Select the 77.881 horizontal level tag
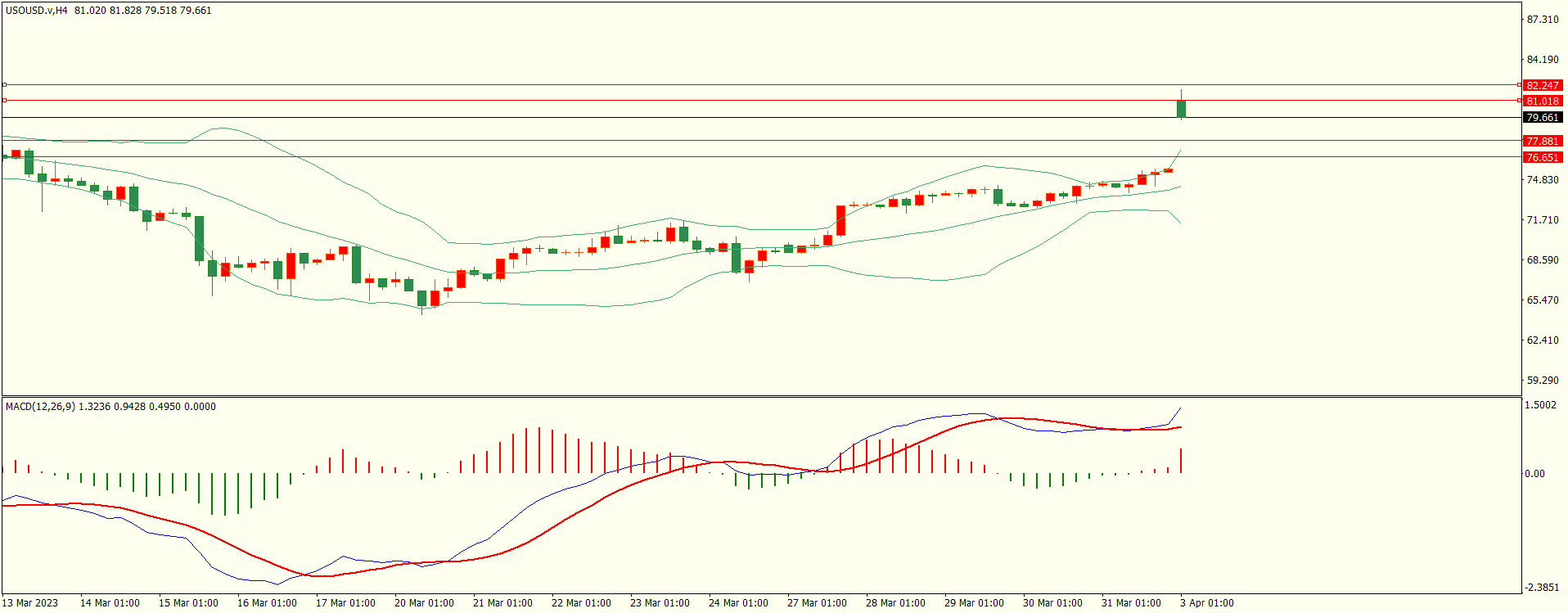 tap(1542, 141)
